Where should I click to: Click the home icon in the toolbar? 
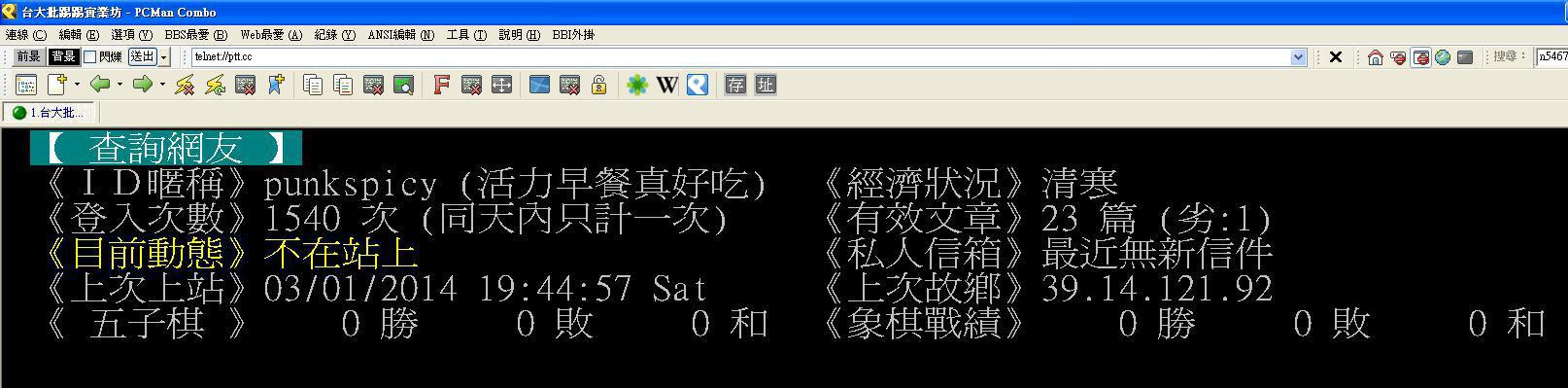coord(1375,57)
